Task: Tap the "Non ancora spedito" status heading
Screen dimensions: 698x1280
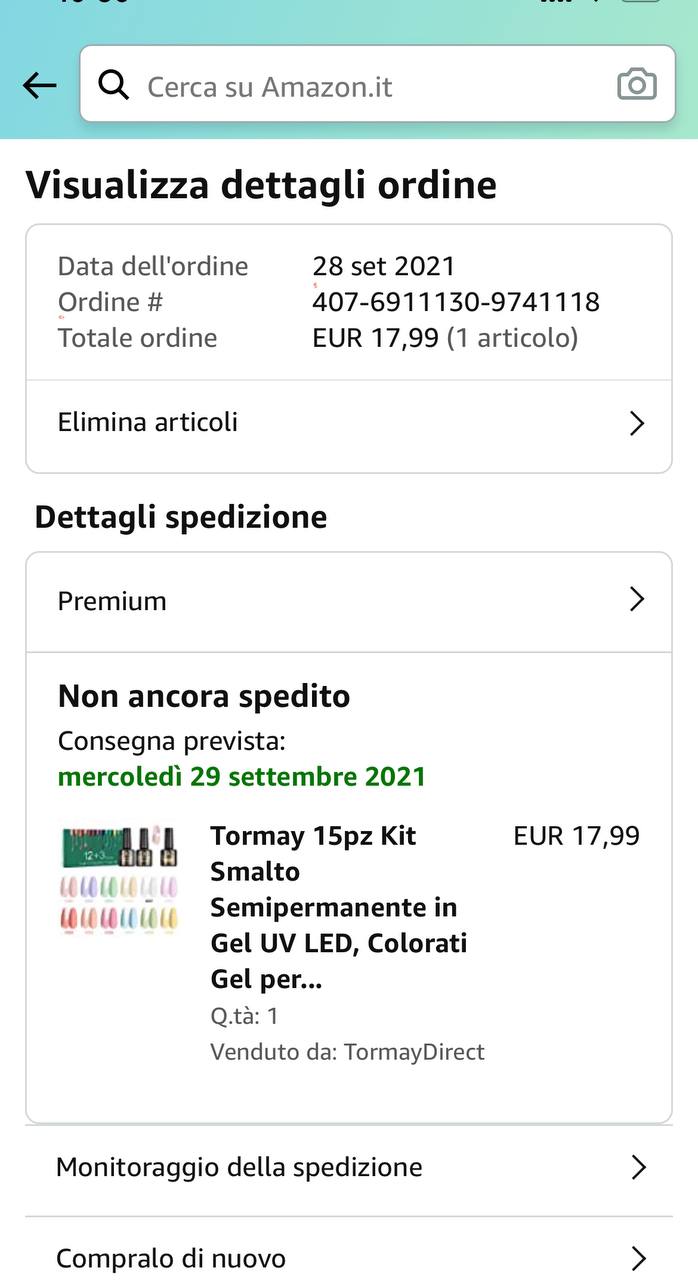Action: coord(204,696)
